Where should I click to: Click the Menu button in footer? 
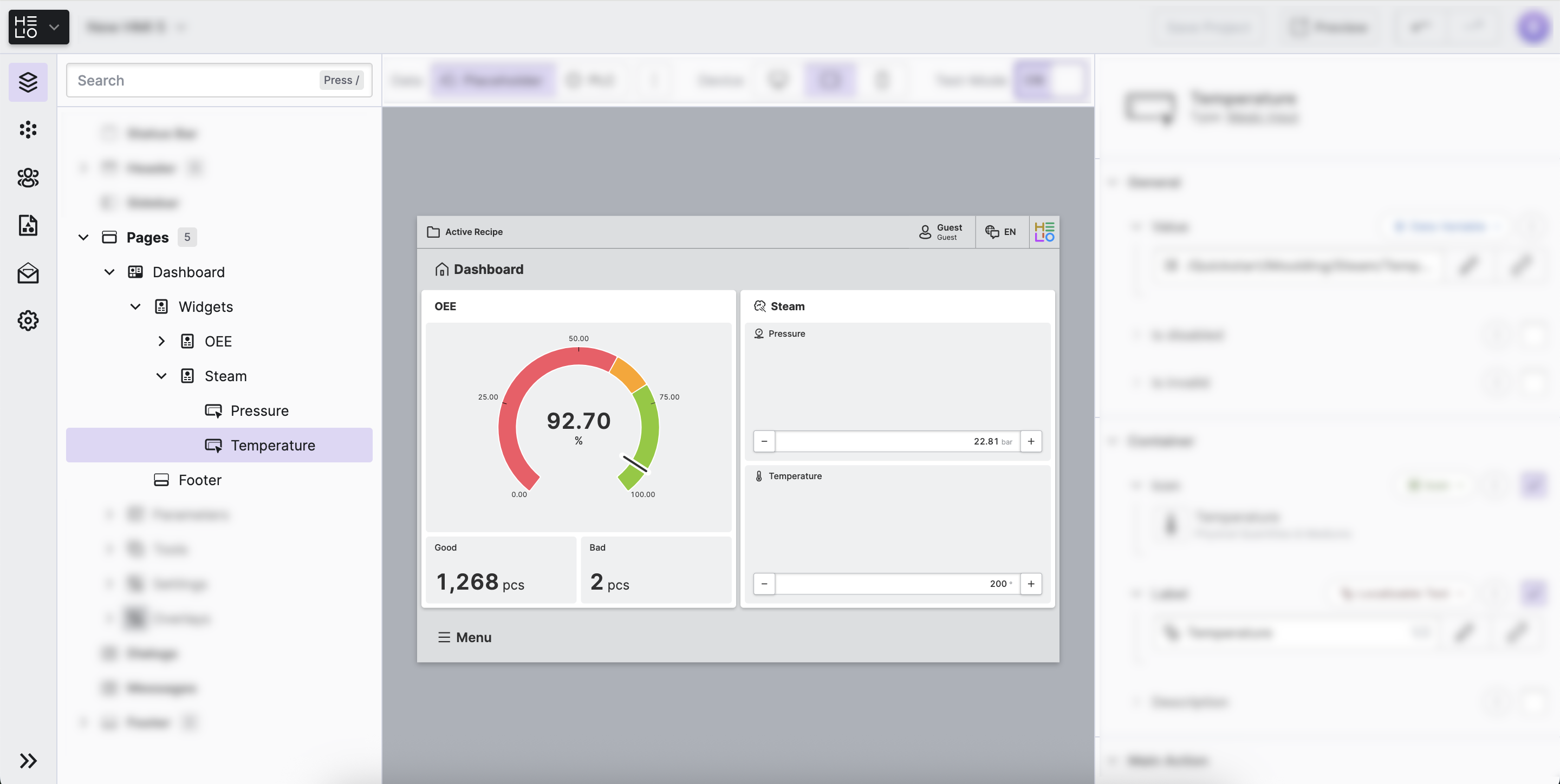click(465, 637)
